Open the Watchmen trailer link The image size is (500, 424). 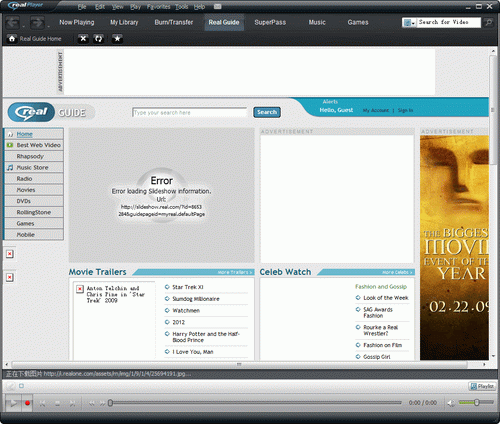coord(186,310)
